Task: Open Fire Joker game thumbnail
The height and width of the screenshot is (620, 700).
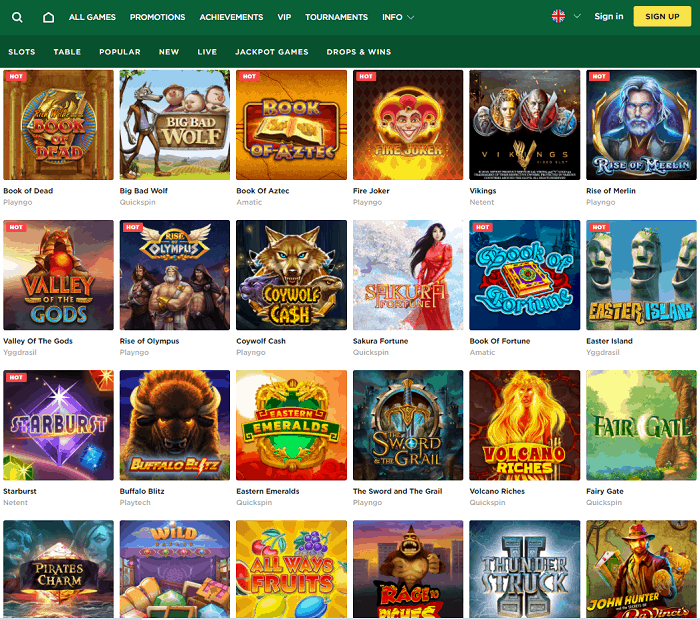Action: [408, 125]
